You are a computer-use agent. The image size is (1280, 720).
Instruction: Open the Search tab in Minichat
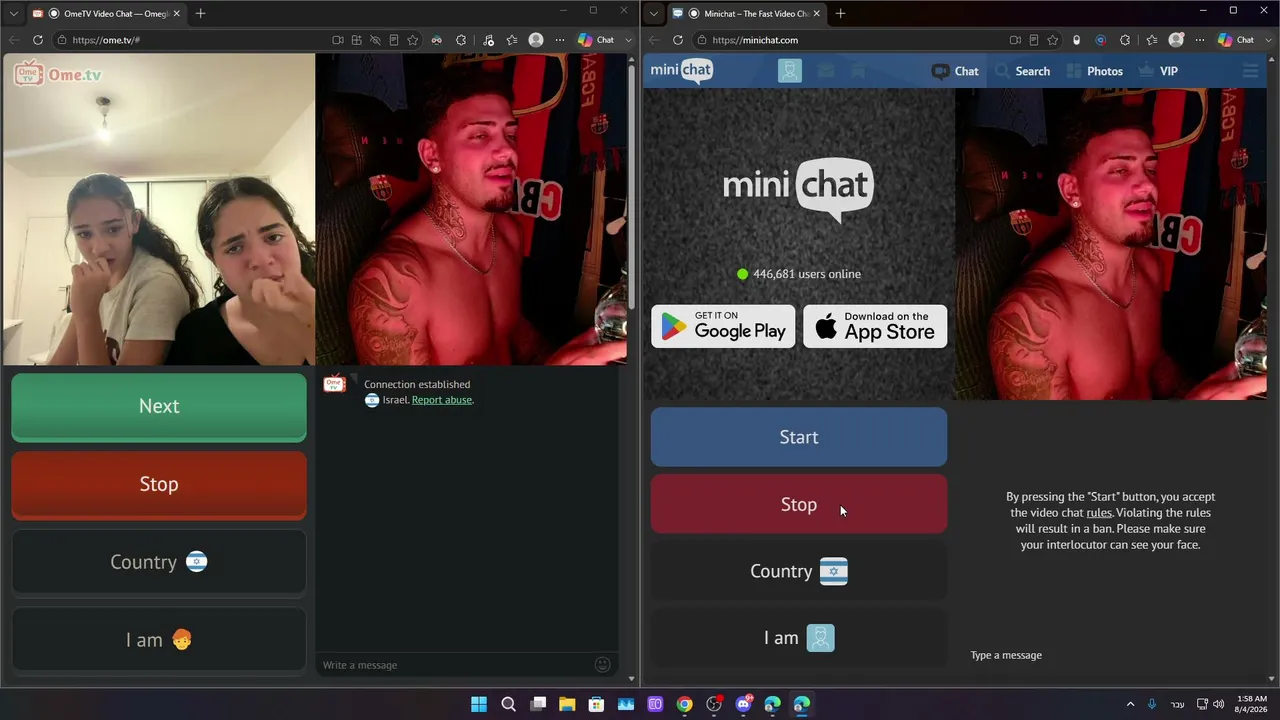(x=1022, y=71)
